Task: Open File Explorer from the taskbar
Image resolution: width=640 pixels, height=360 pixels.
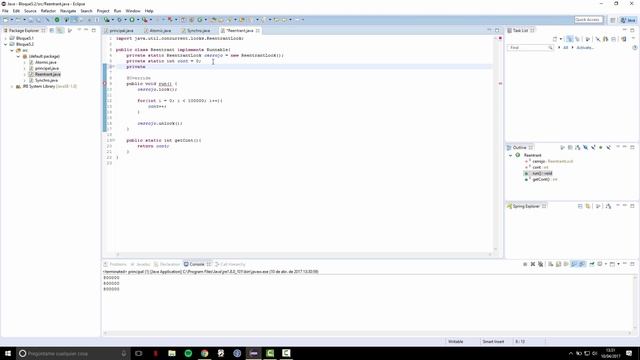Action: tap(172, 353)
